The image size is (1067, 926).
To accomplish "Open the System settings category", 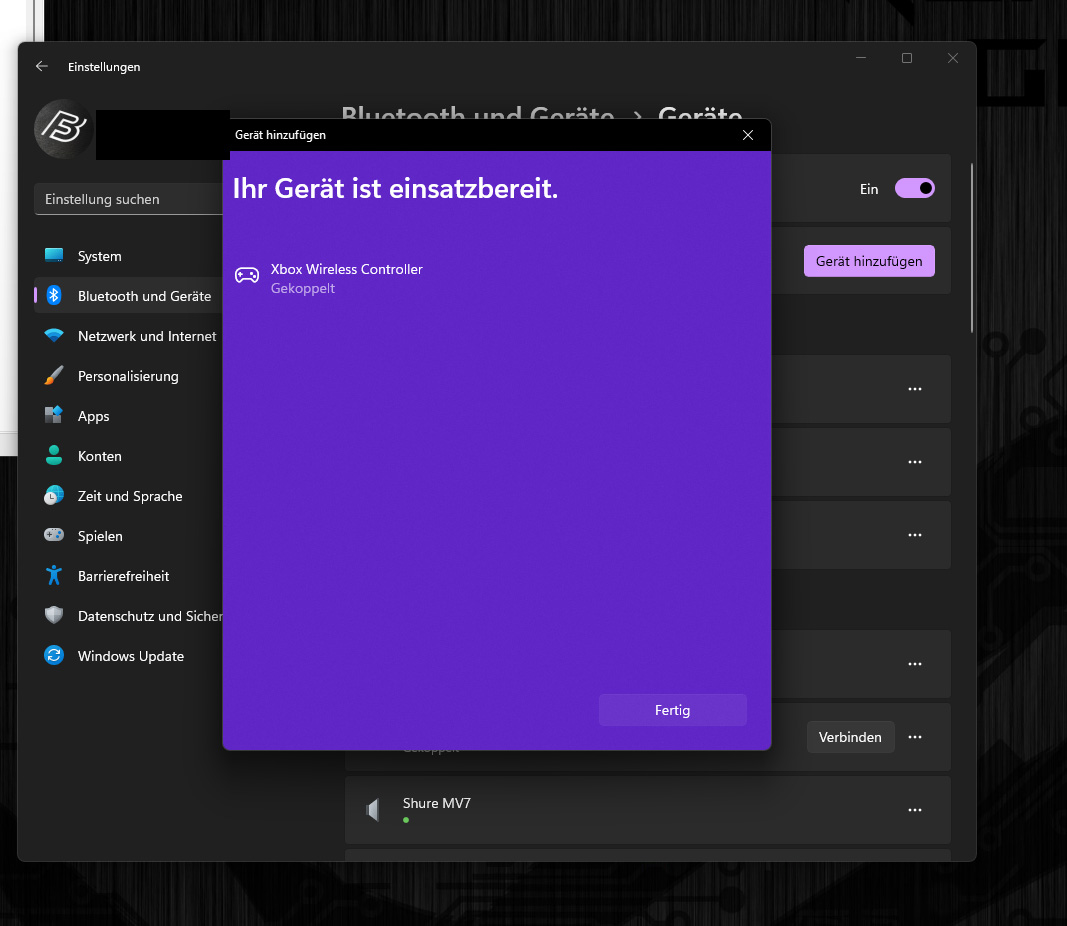I will coord(129,256).
